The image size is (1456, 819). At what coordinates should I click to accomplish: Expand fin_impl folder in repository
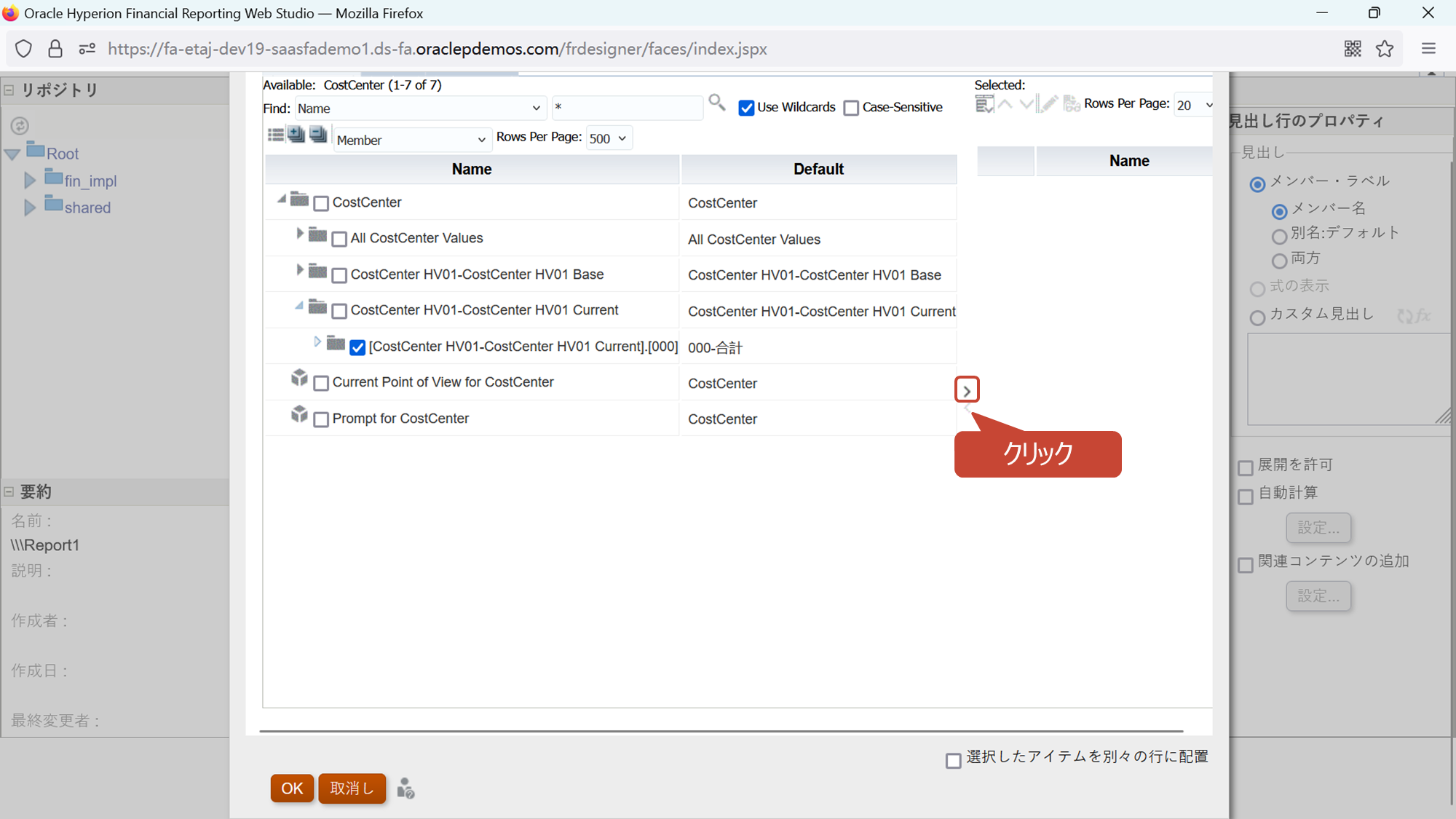tap(30, 181)
